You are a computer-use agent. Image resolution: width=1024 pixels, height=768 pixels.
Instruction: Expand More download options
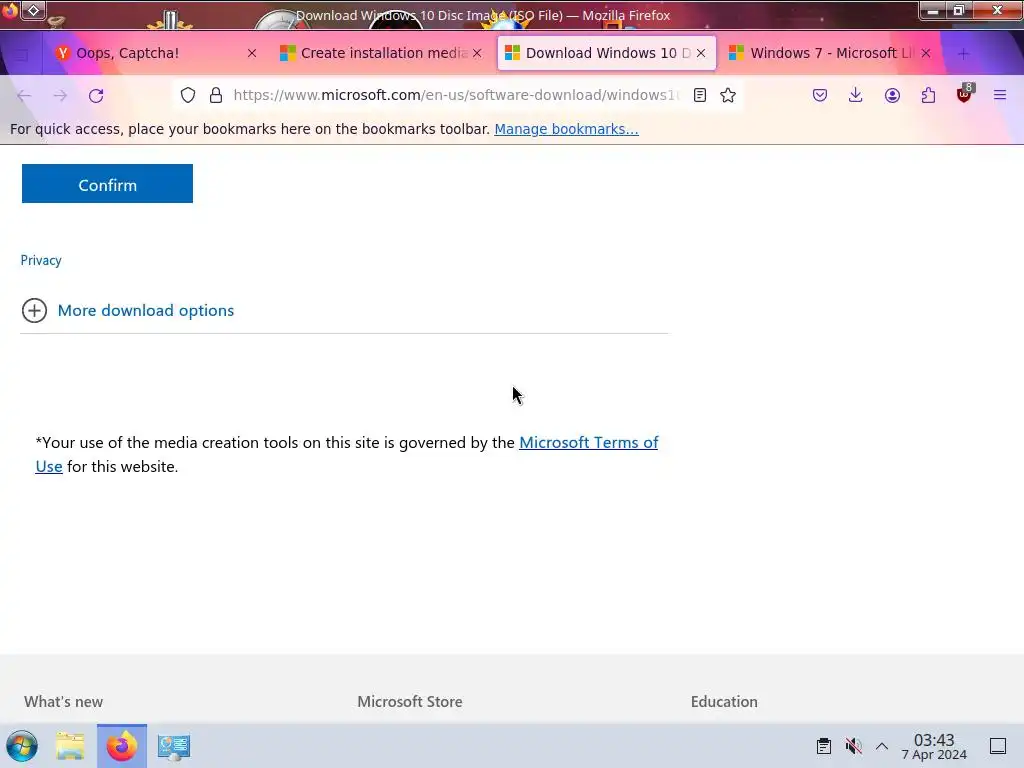(128, 310)
